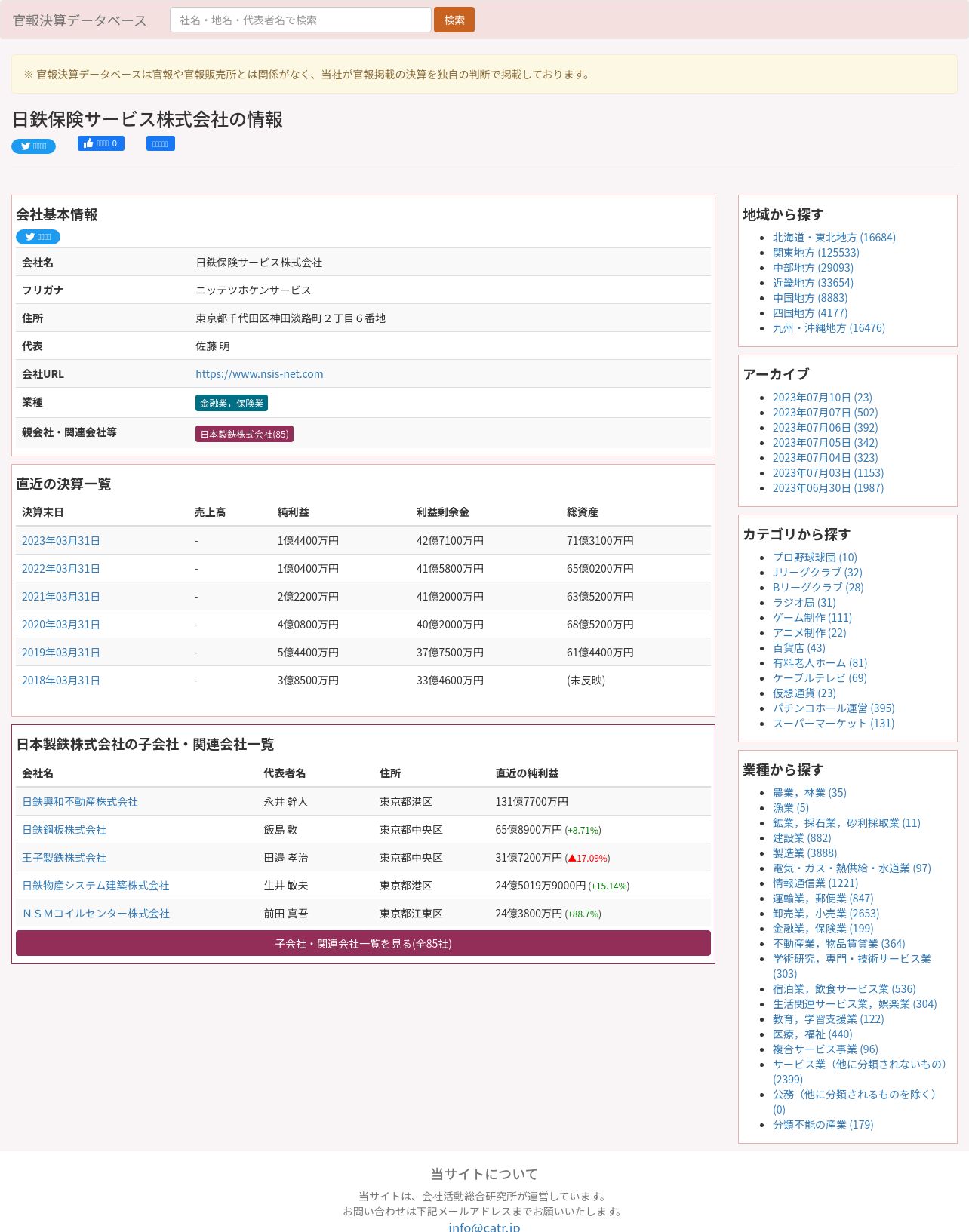Browse 九州・沖縄地方 (16476) region
The image size is (969, 1232).
tap(829, 328)
